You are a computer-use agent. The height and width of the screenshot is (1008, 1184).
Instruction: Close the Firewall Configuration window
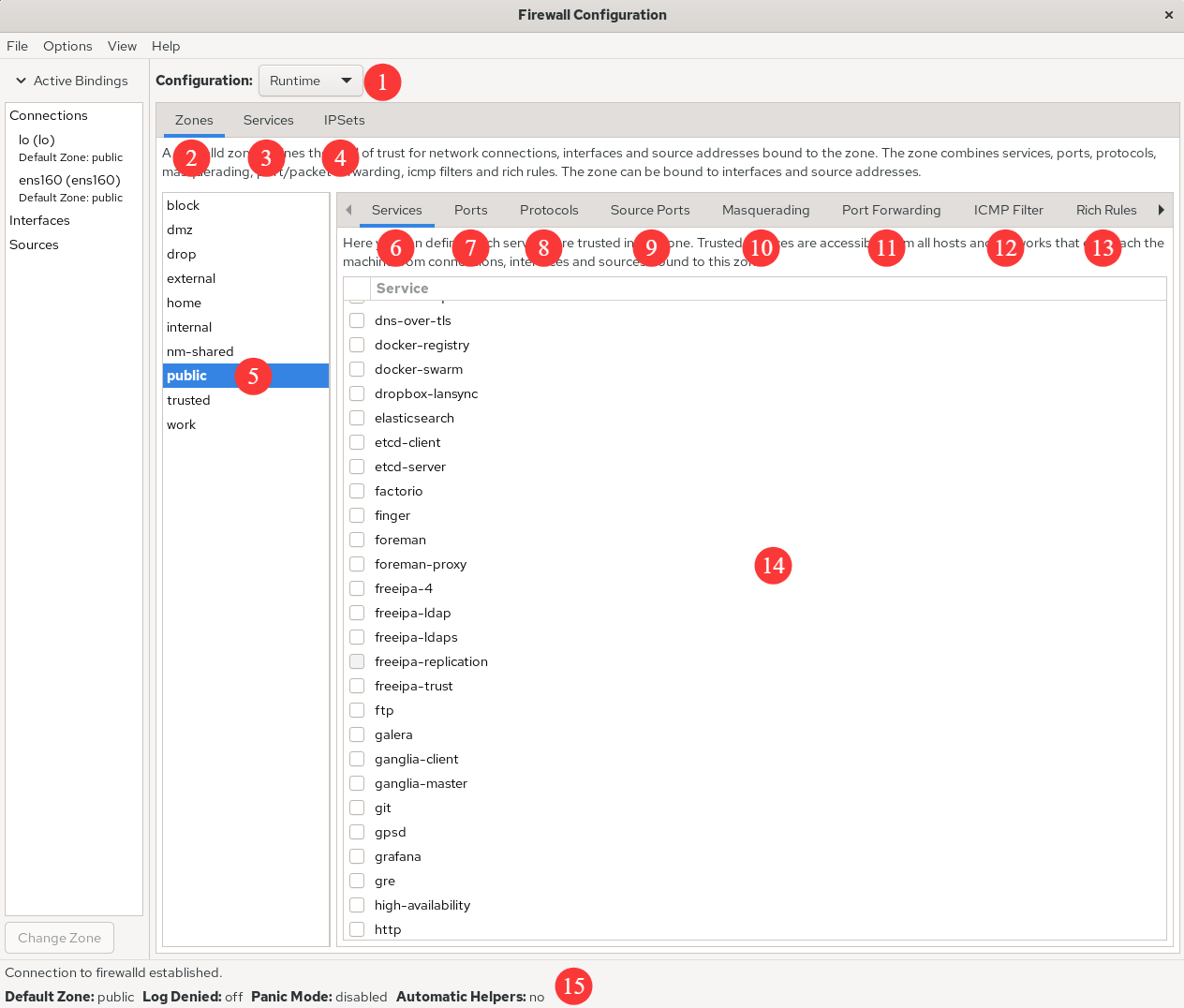(1168, 15)
